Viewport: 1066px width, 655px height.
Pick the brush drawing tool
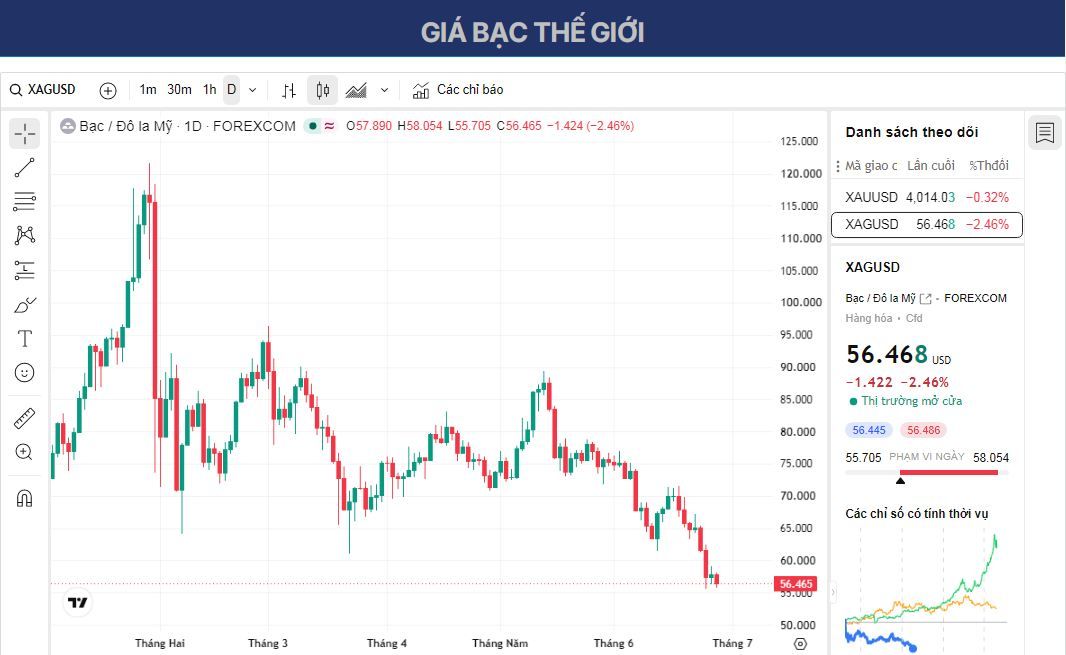point(24,305)
